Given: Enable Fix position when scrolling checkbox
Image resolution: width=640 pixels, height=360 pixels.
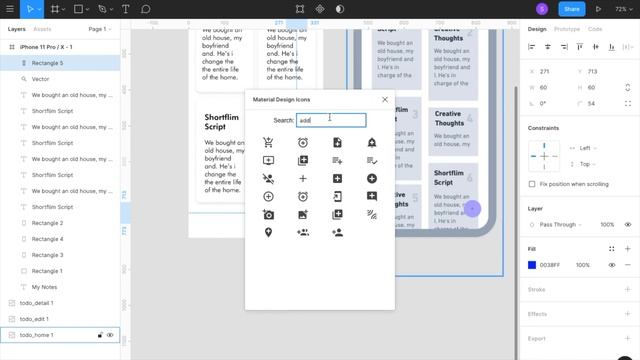Looking at the screenshot, I should coord(532,184).
